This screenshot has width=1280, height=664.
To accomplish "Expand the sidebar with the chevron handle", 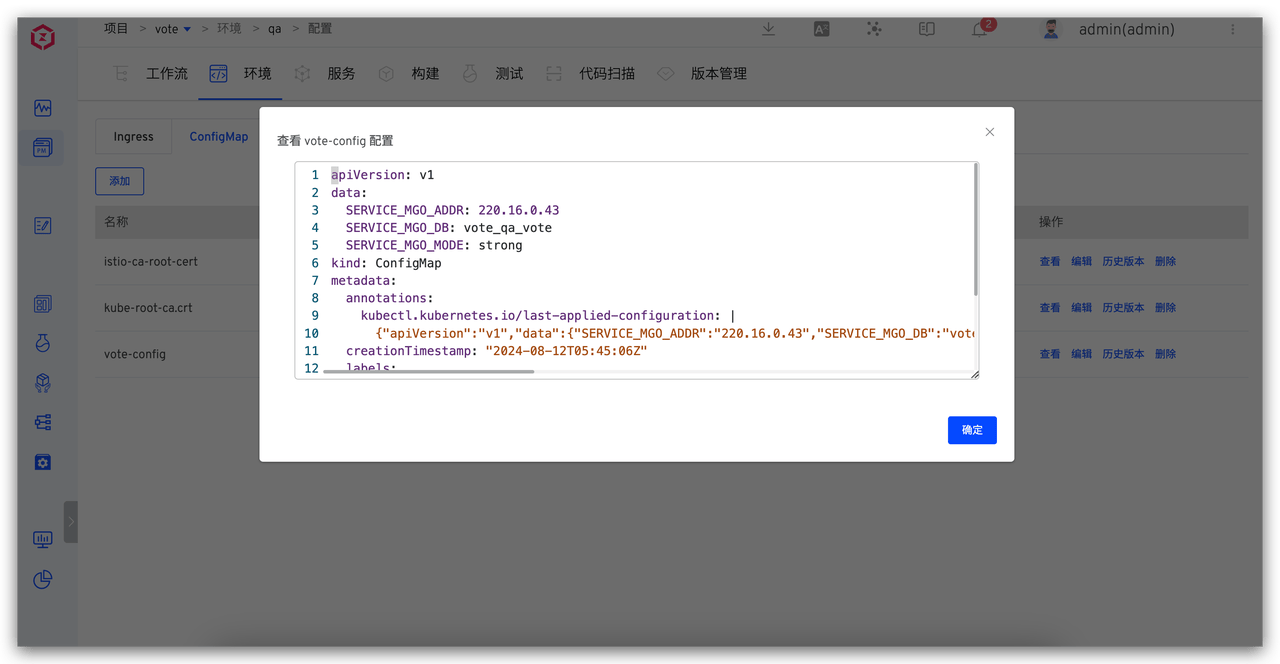I will (x=70, y=521).
